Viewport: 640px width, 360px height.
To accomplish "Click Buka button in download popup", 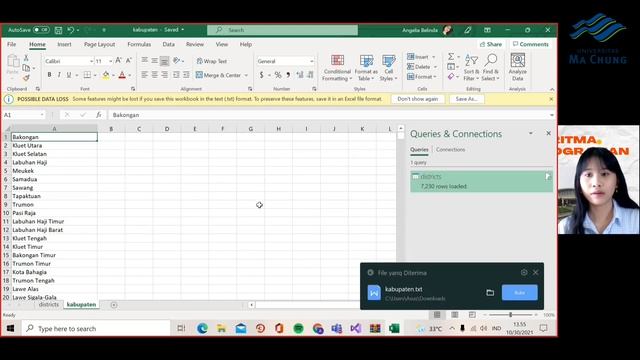I will tap(520, 293).
